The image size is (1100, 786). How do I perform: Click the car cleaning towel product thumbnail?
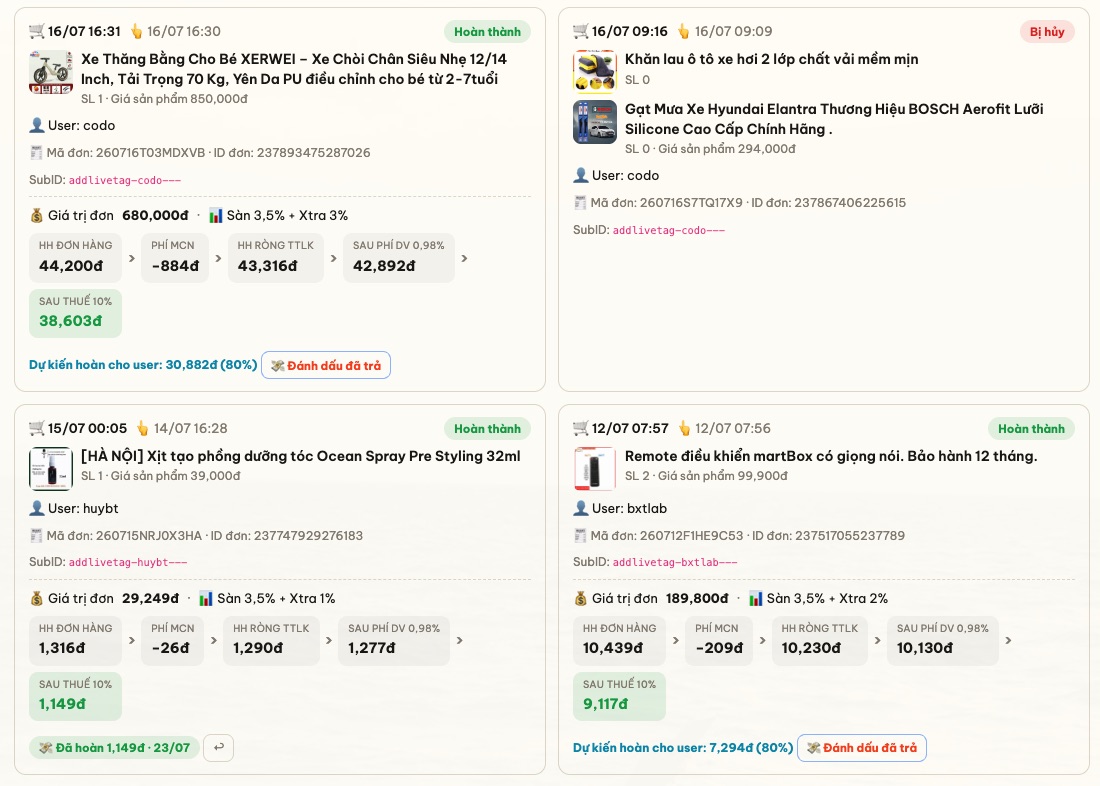click(595, 72)
